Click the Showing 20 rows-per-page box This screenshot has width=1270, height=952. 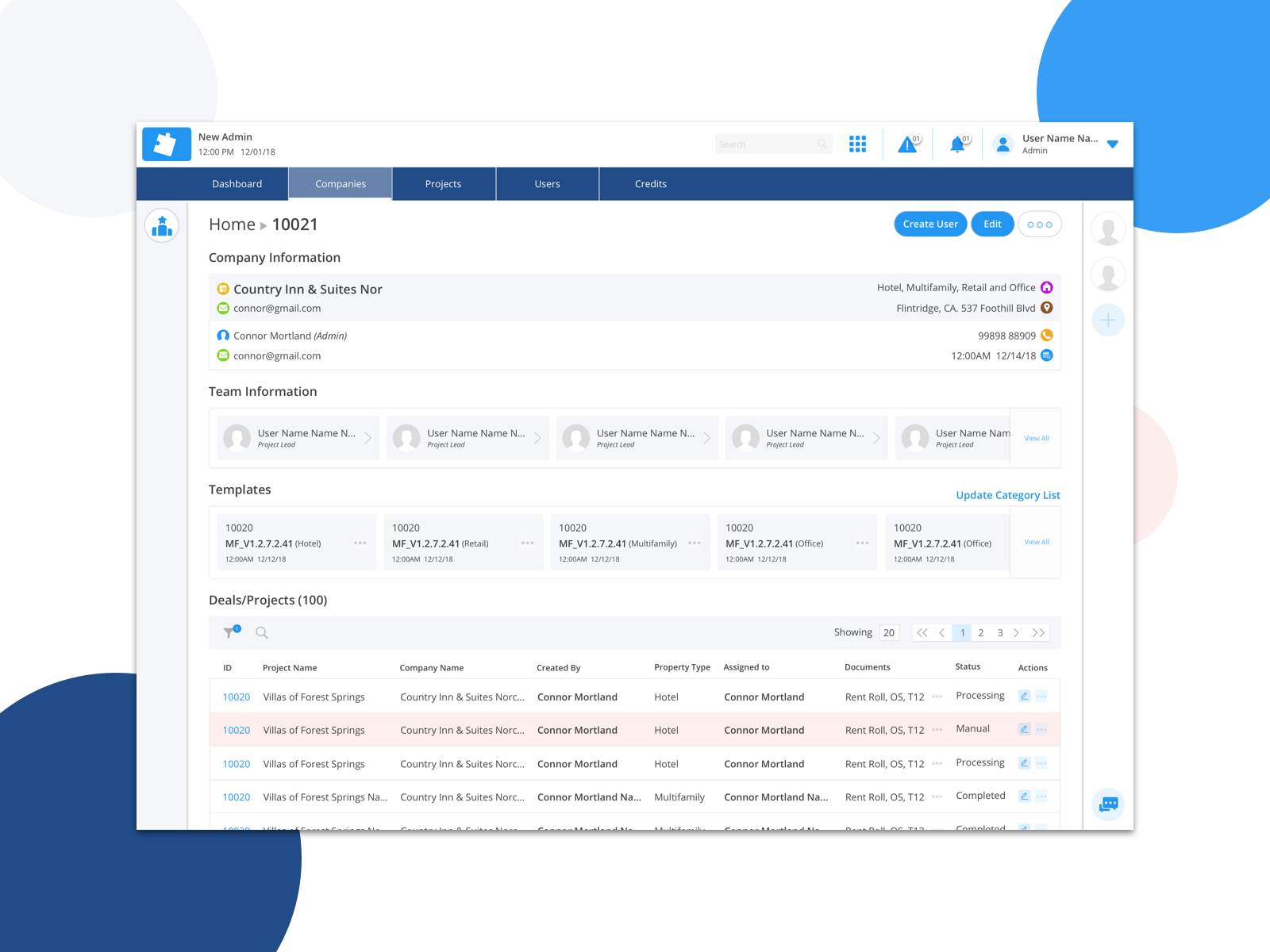click(x=889, y=633)
